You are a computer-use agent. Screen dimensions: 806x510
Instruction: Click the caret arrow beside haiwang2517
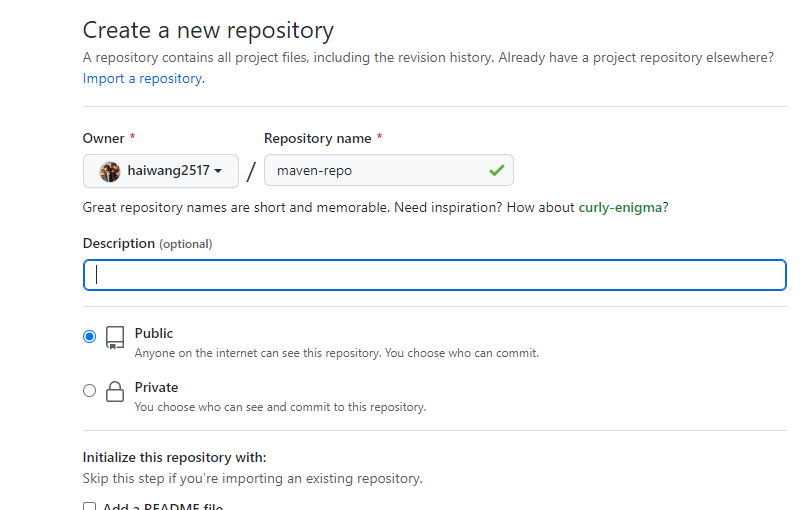(218, 172)
